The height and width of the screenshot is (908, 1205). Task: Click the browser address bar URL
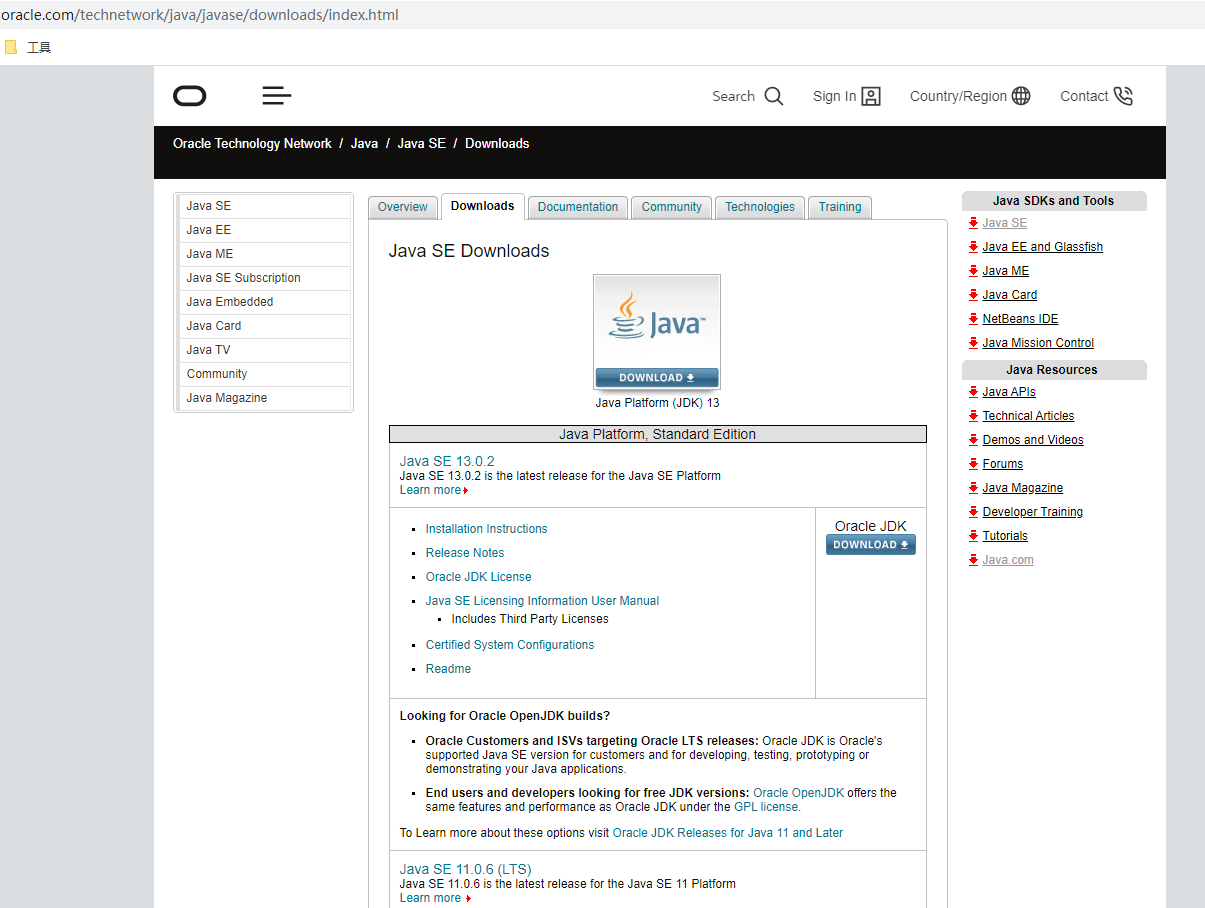pos(200,15)
